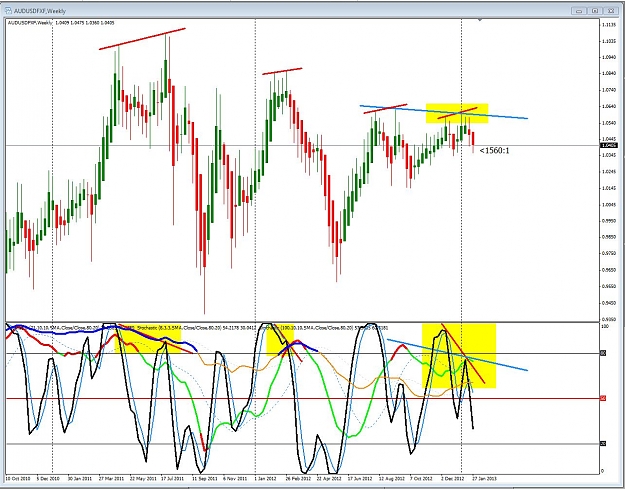Click the chart window icon in title bar
Viewport: 625px width, 489px height.
coord(8,11)
